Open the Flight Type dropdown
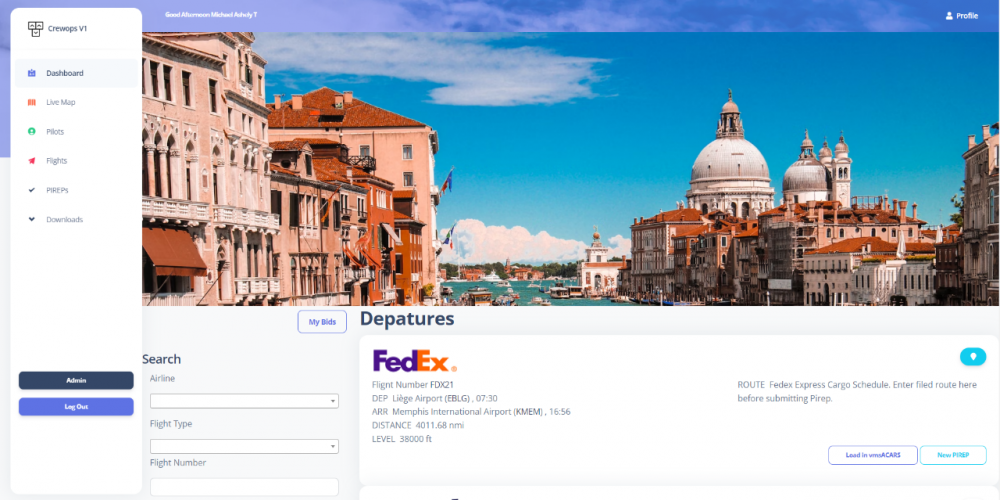The image size is (1000, 500). tap(244, 446)
